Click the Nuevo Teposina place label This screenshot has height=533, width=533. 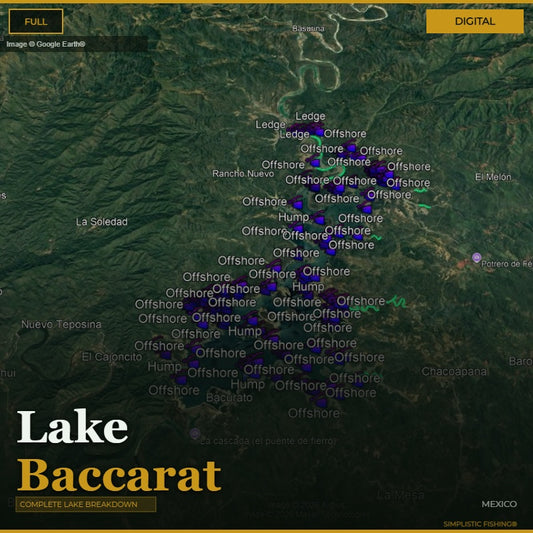point(61,324)
